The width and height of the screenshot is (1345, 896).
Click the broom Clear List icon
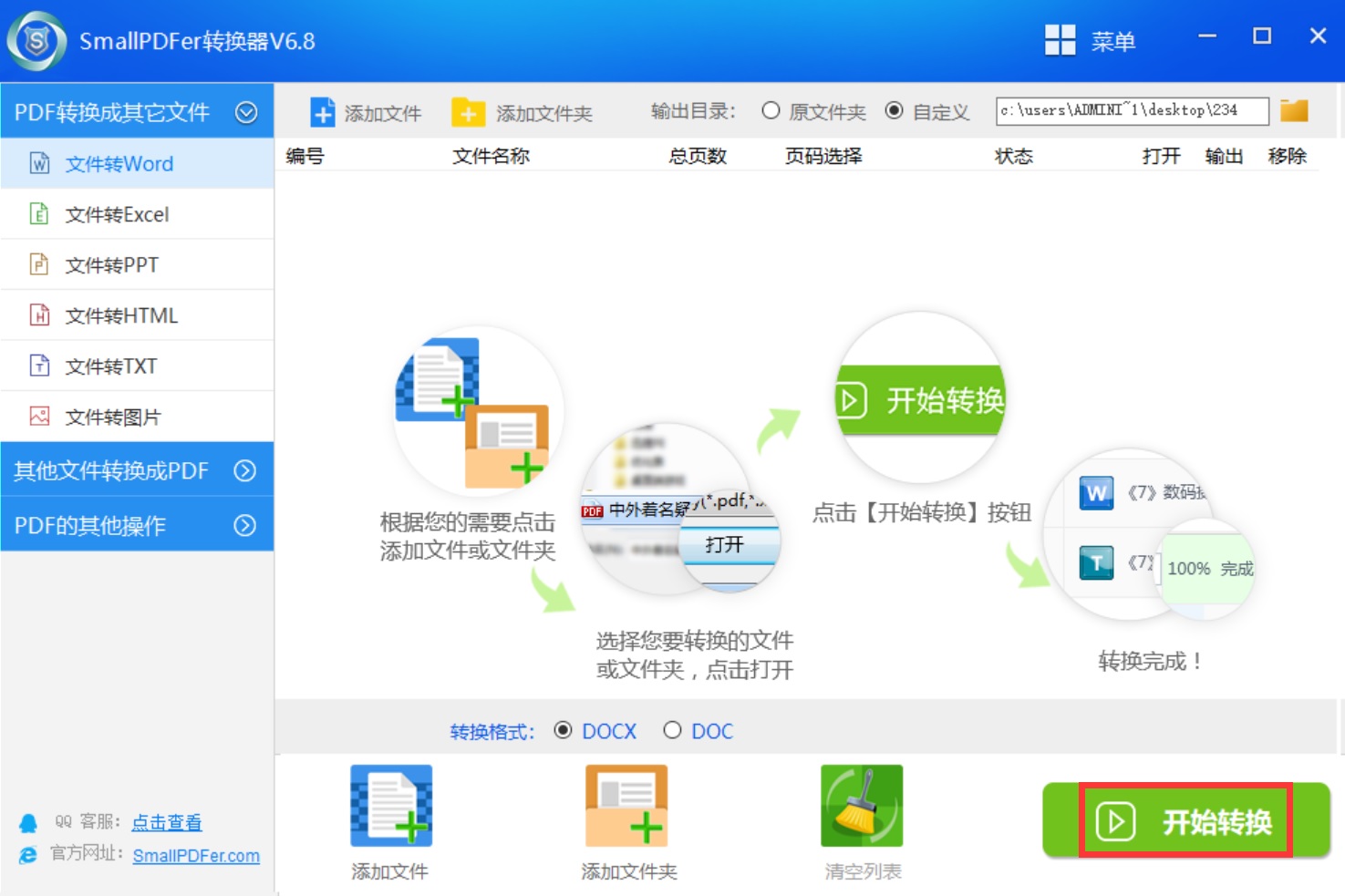(x=862, y=806)
